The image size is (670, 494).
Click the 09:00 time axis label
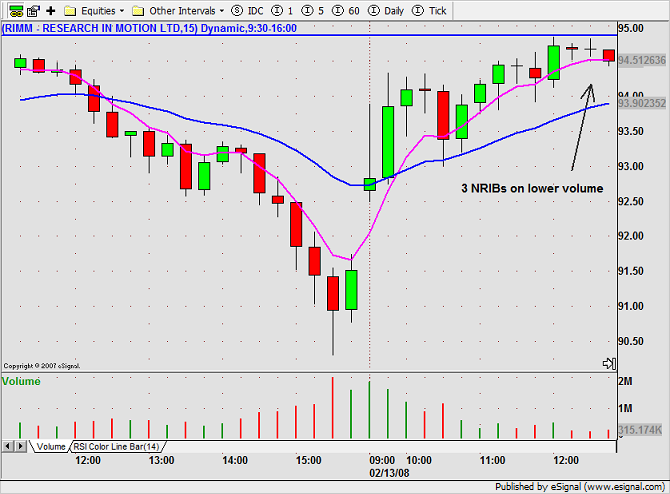coord(382,460)
